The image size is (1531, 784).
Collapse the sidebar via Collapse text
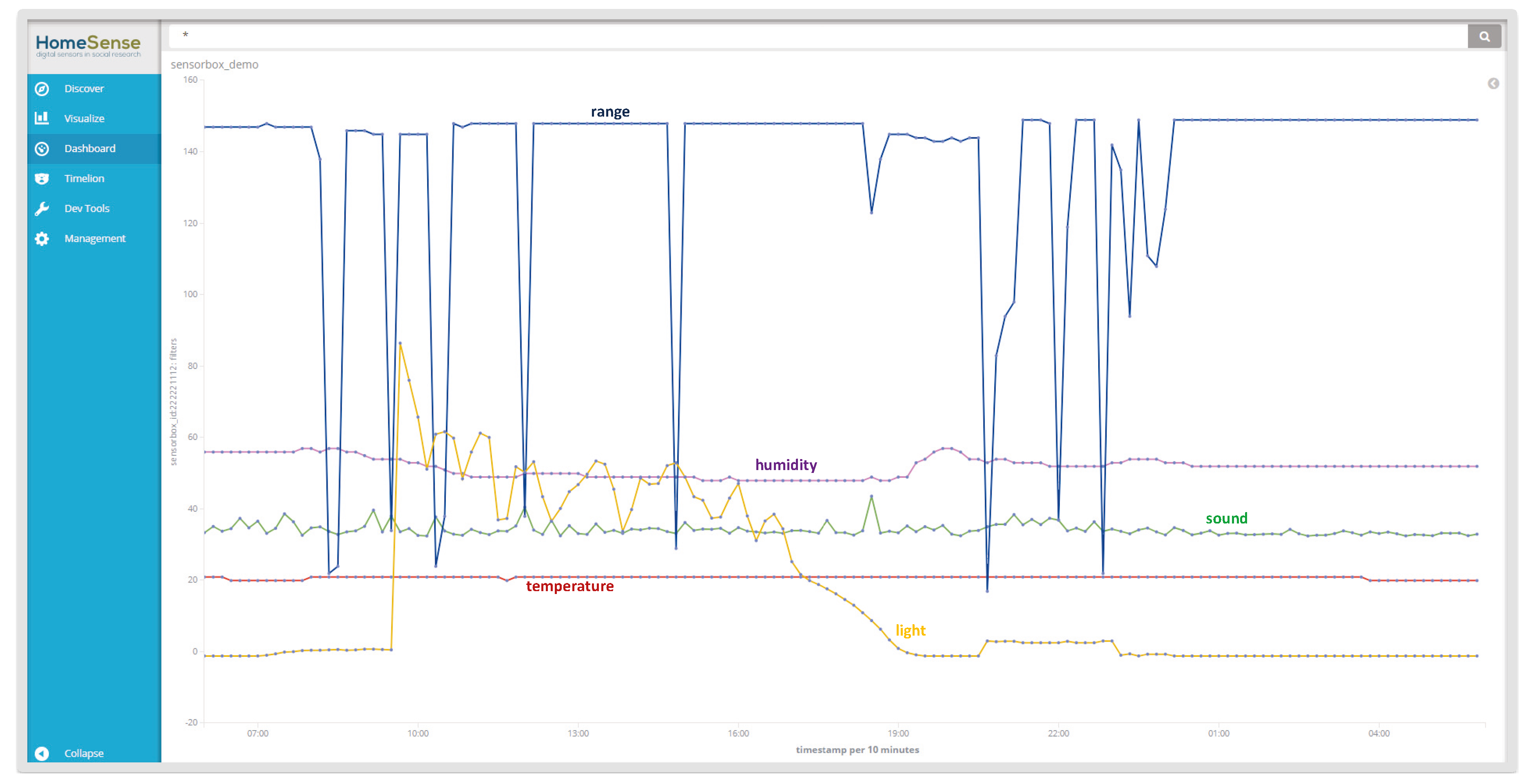point(84,753)
